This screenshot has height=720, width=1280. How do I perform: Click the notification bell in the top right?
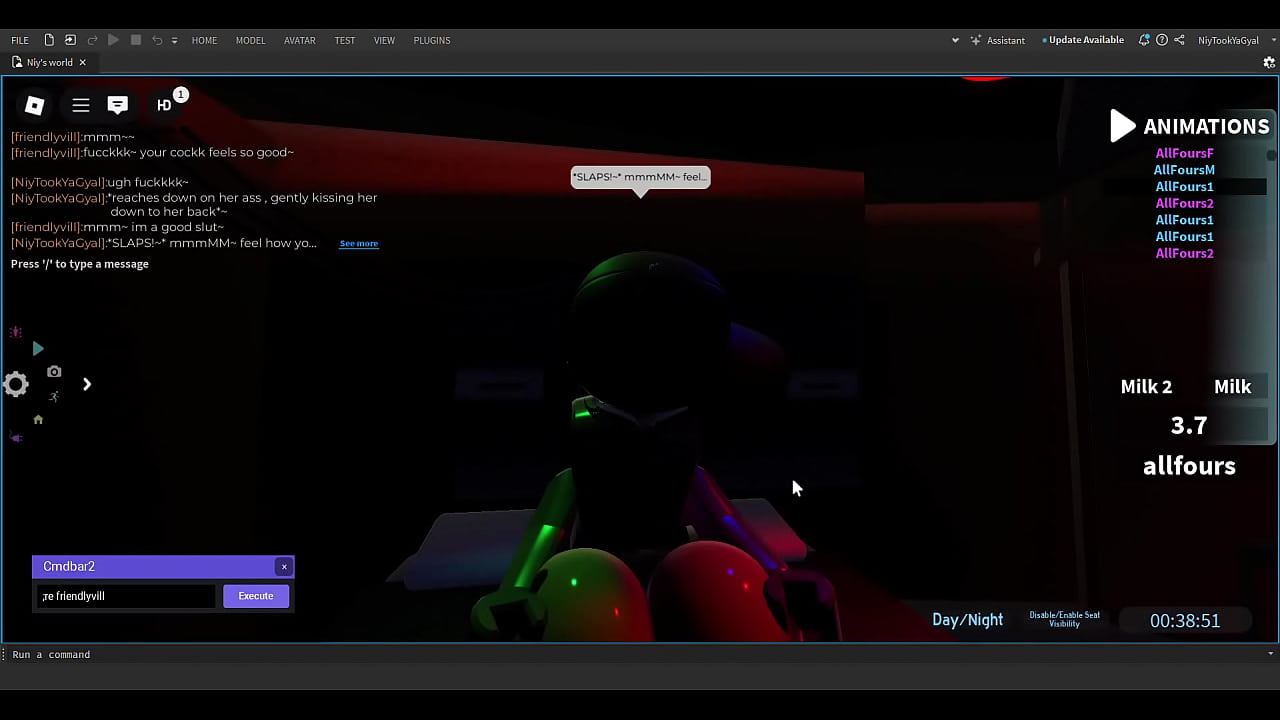1144,40
